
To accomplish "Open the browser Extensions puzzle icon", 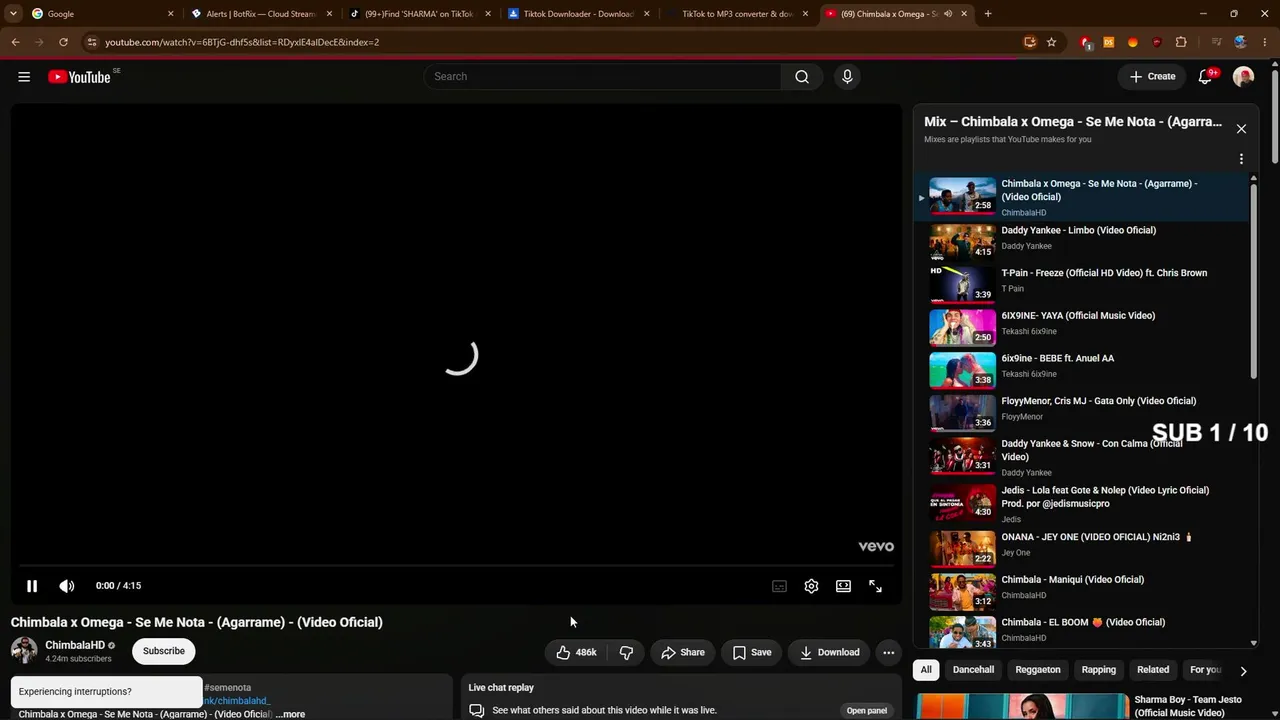I will coord(1181,42).
